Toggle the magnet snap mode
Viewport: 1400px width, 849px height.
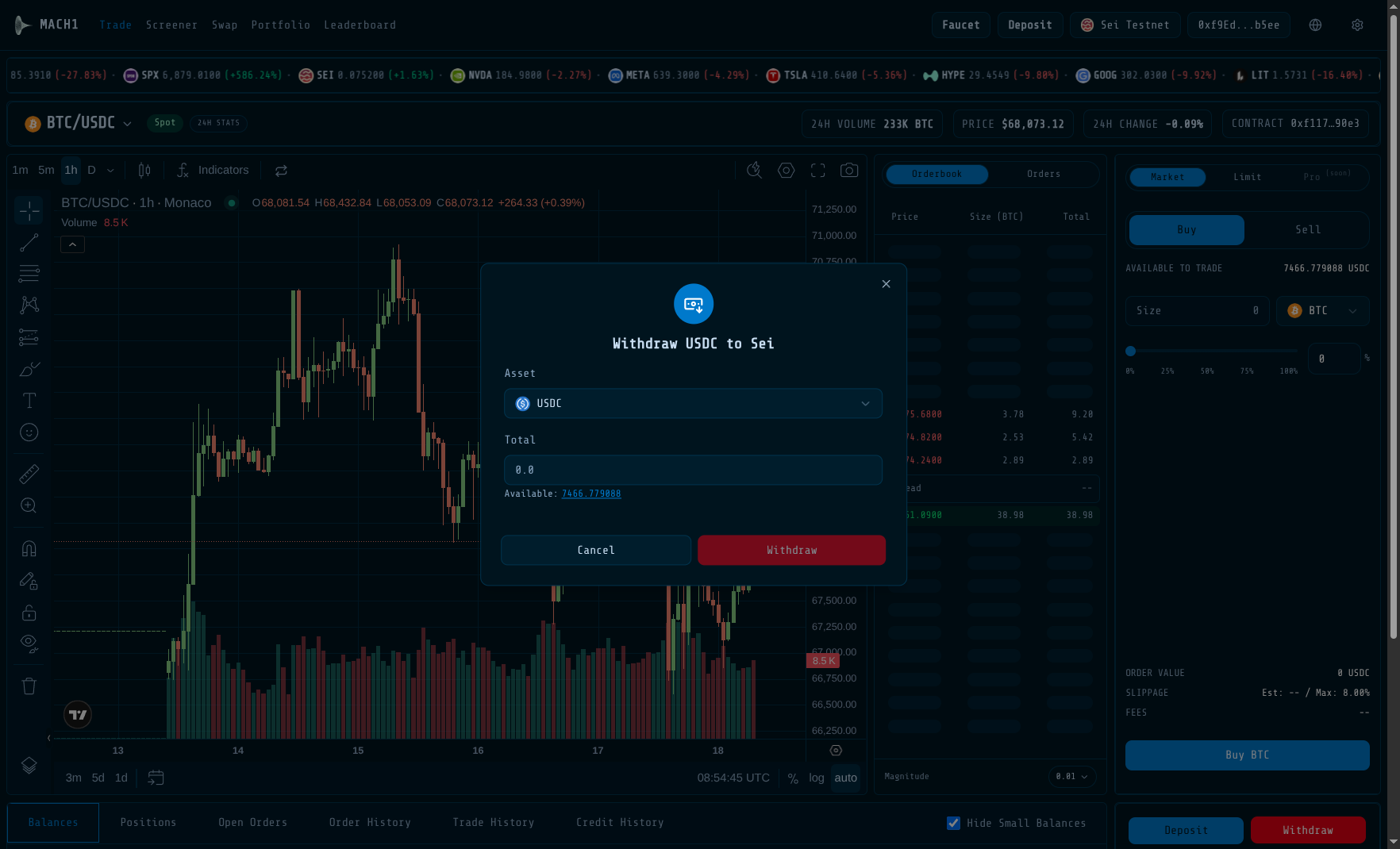click(29, 548)
